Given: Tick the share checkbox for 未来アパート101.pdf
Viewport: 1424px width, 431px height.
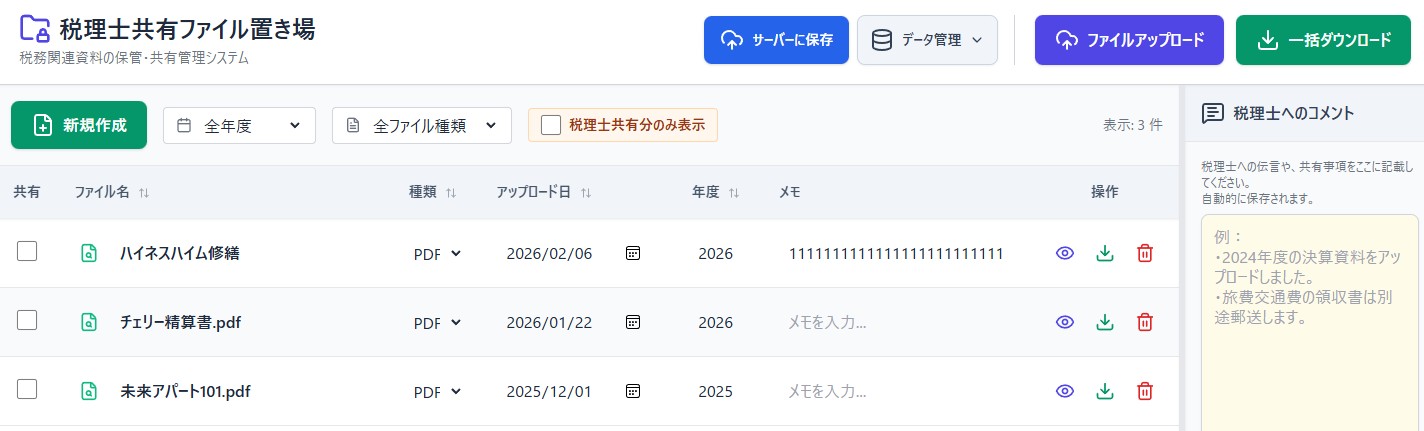Looking at the screenshot, I should (27, 390).
